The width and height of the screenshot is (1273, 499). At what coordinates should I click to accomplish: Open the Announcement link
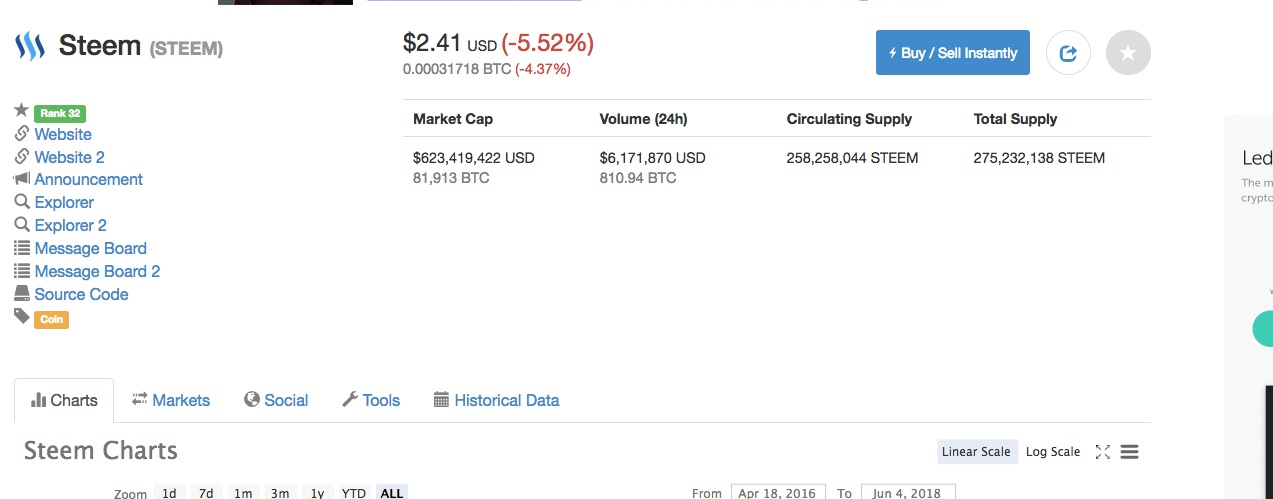coord(88,179)
